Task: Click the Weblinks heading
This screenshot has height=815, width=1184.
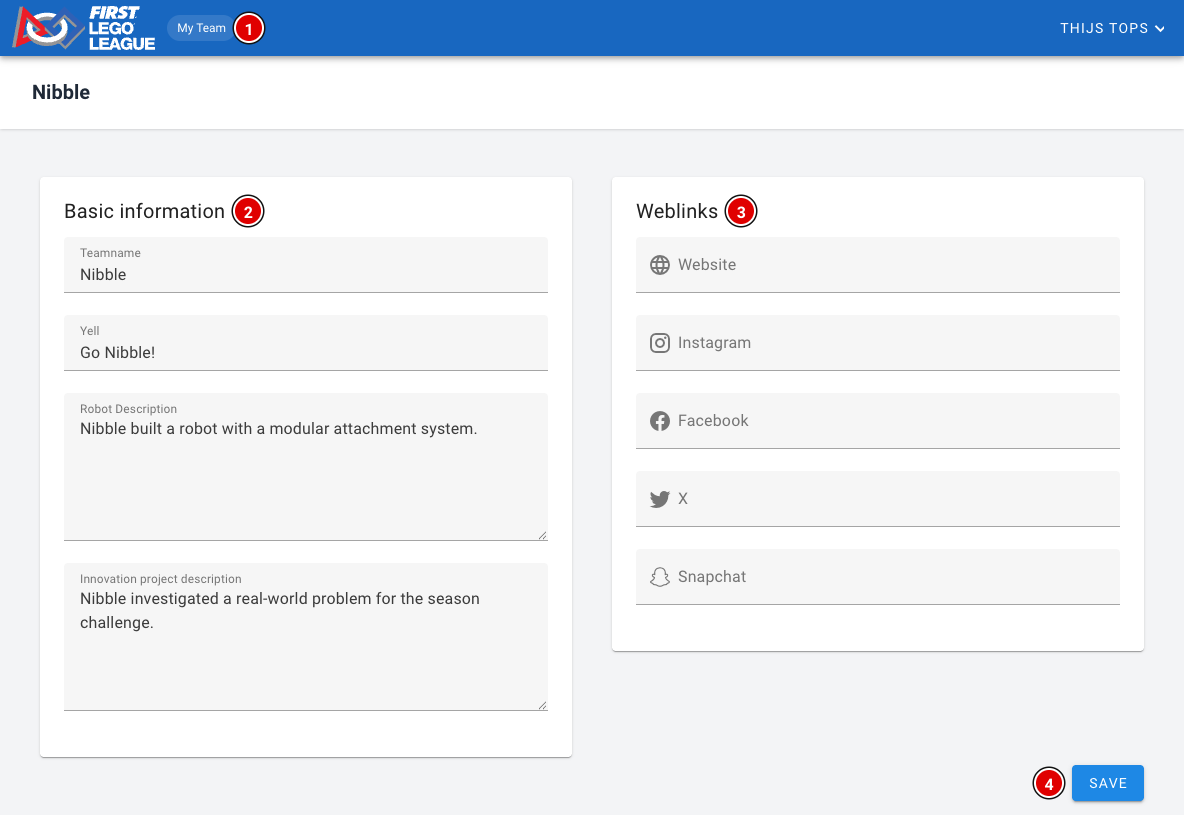Action: [677, 211]
